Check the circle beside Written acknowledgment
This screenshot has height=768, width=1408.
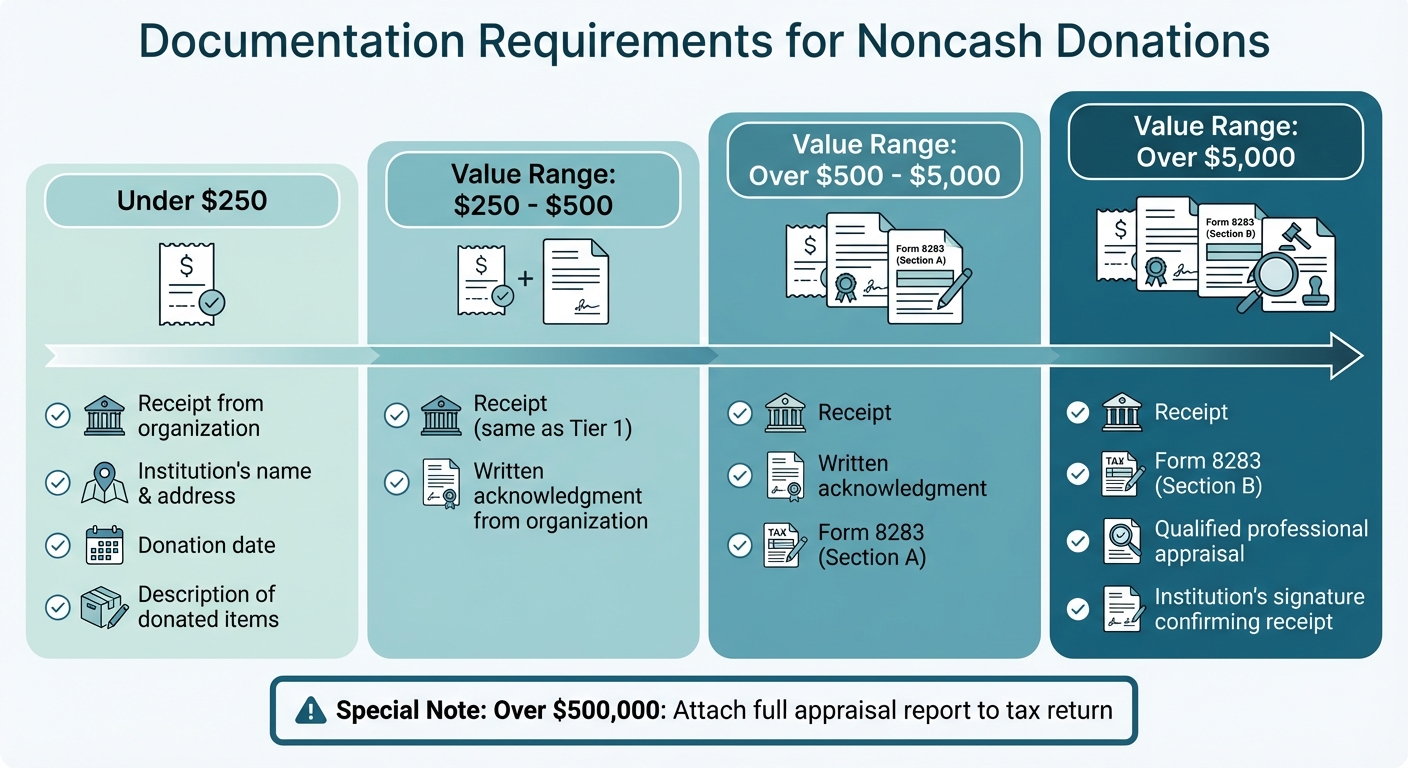point(740,475)
